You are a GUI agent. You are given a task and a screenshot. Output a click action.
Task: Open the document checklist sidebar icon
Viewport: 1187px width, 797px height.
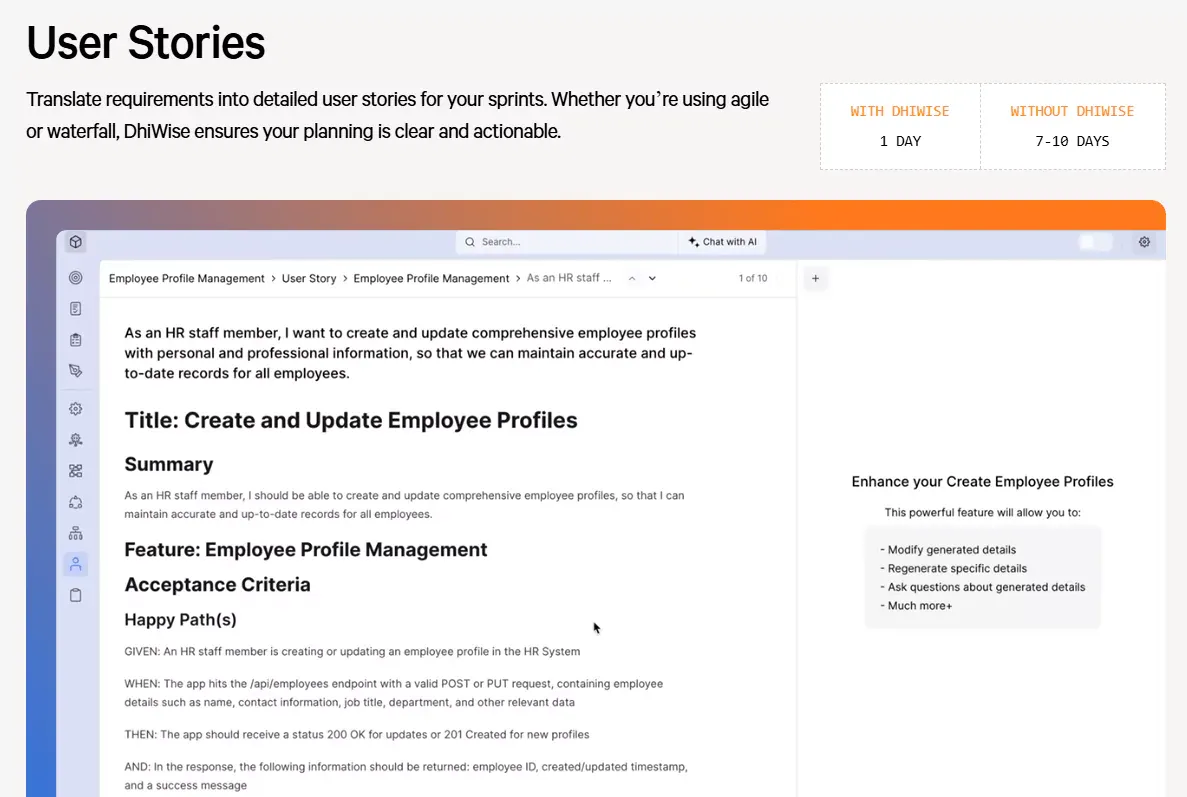76,309
